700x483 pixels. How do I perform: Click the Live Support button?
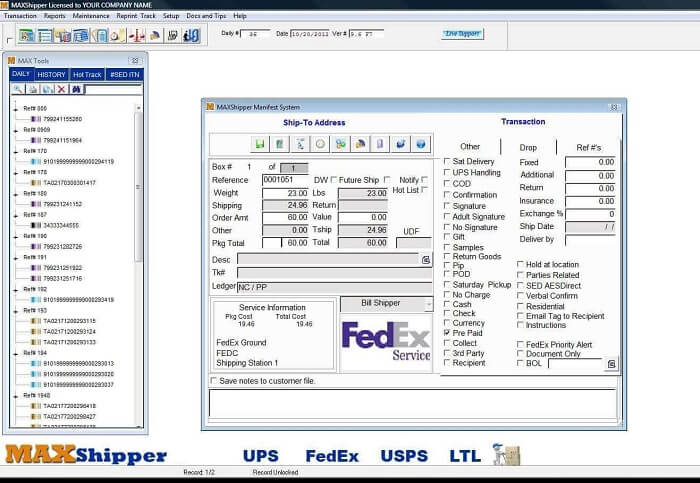click(462, 33)
